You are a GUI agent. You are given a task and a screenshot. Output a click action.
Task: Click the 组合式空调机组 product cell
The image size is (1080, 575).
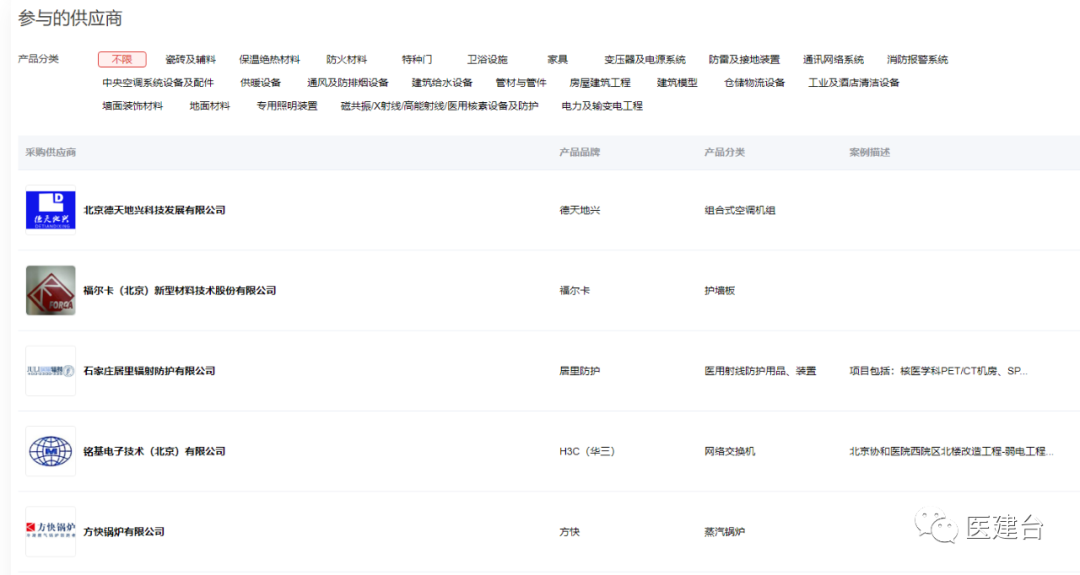click(x=740, y=210)
